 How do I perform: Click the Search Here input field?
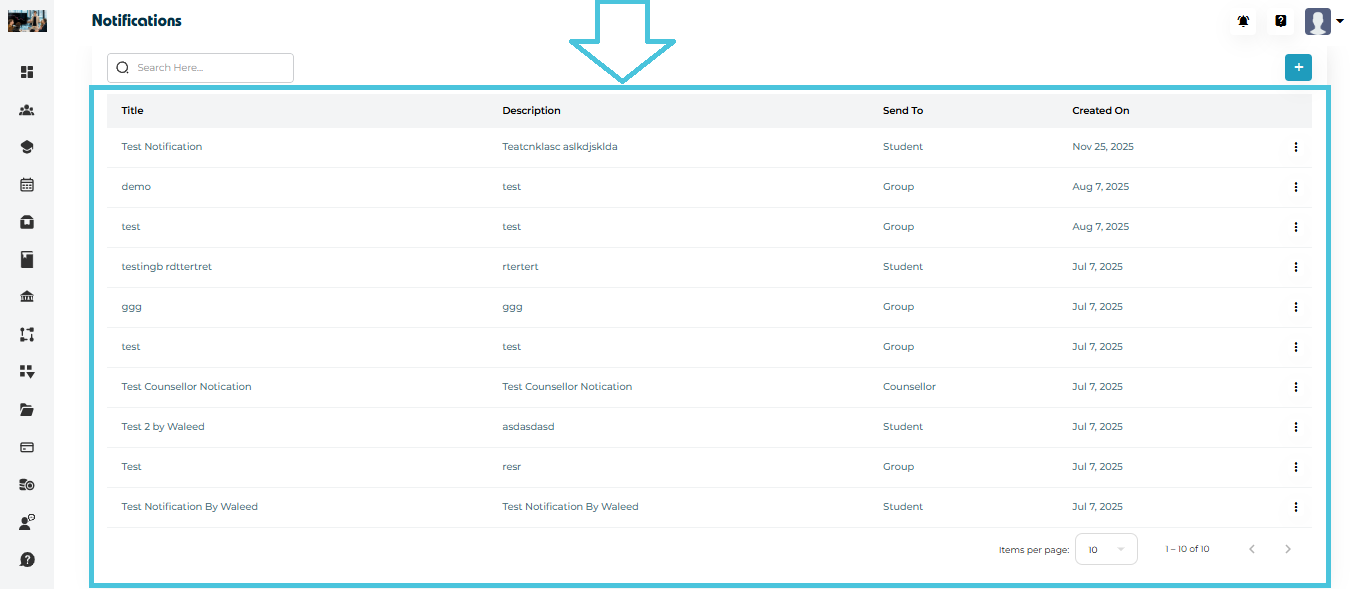coord(210,68)
